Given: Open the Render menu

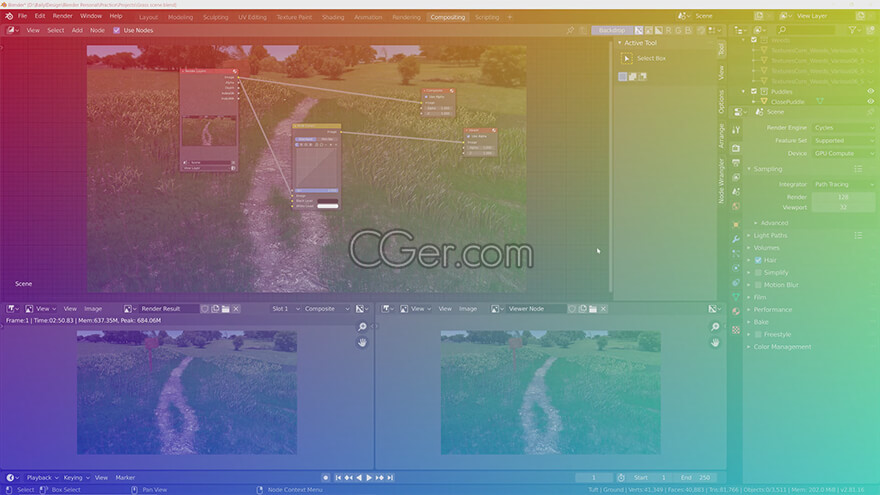Looking at the screenshot, I should [62, 16].
